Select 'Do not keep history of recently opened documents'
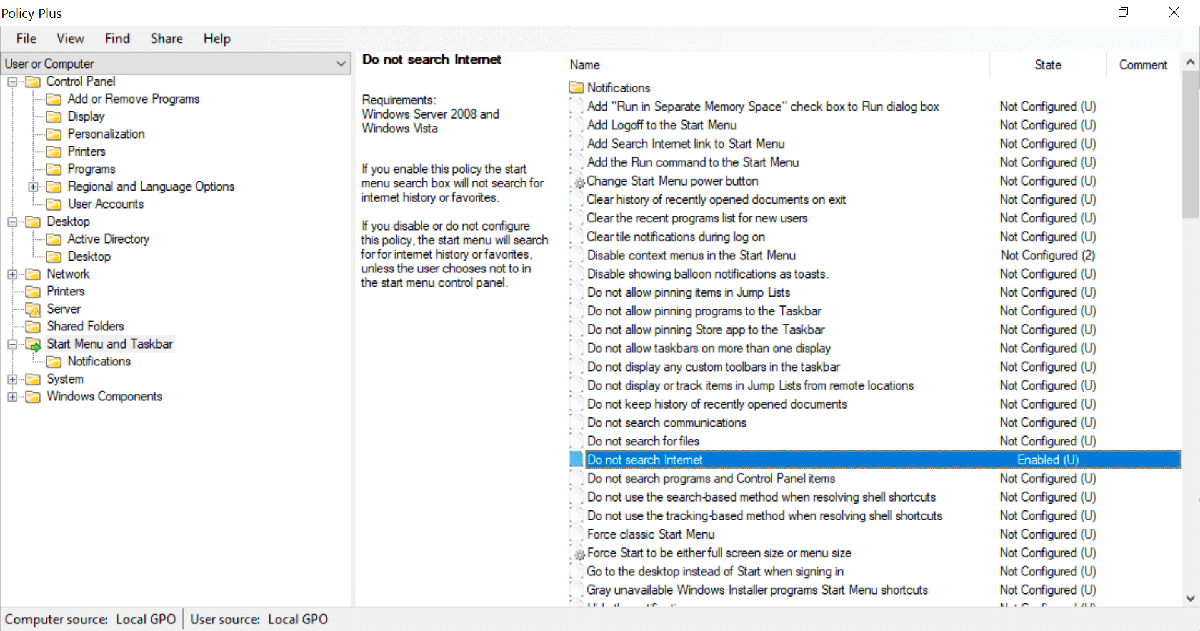The height and width of the screenshot is (631, 1200). click(717, 404)
